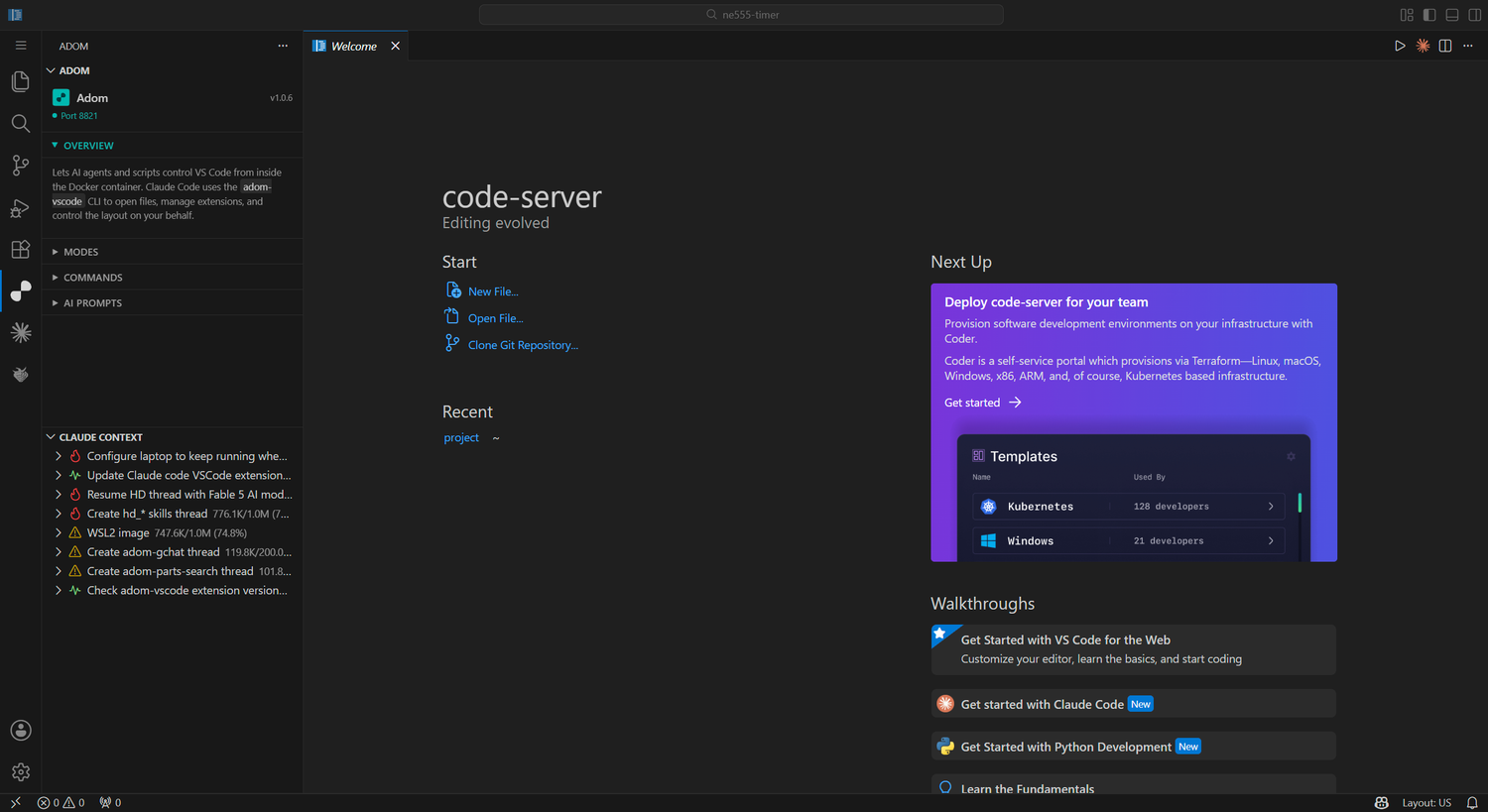Open the hamburger application menu
This screenshot has width=1488, height=812.
[21, 46]
